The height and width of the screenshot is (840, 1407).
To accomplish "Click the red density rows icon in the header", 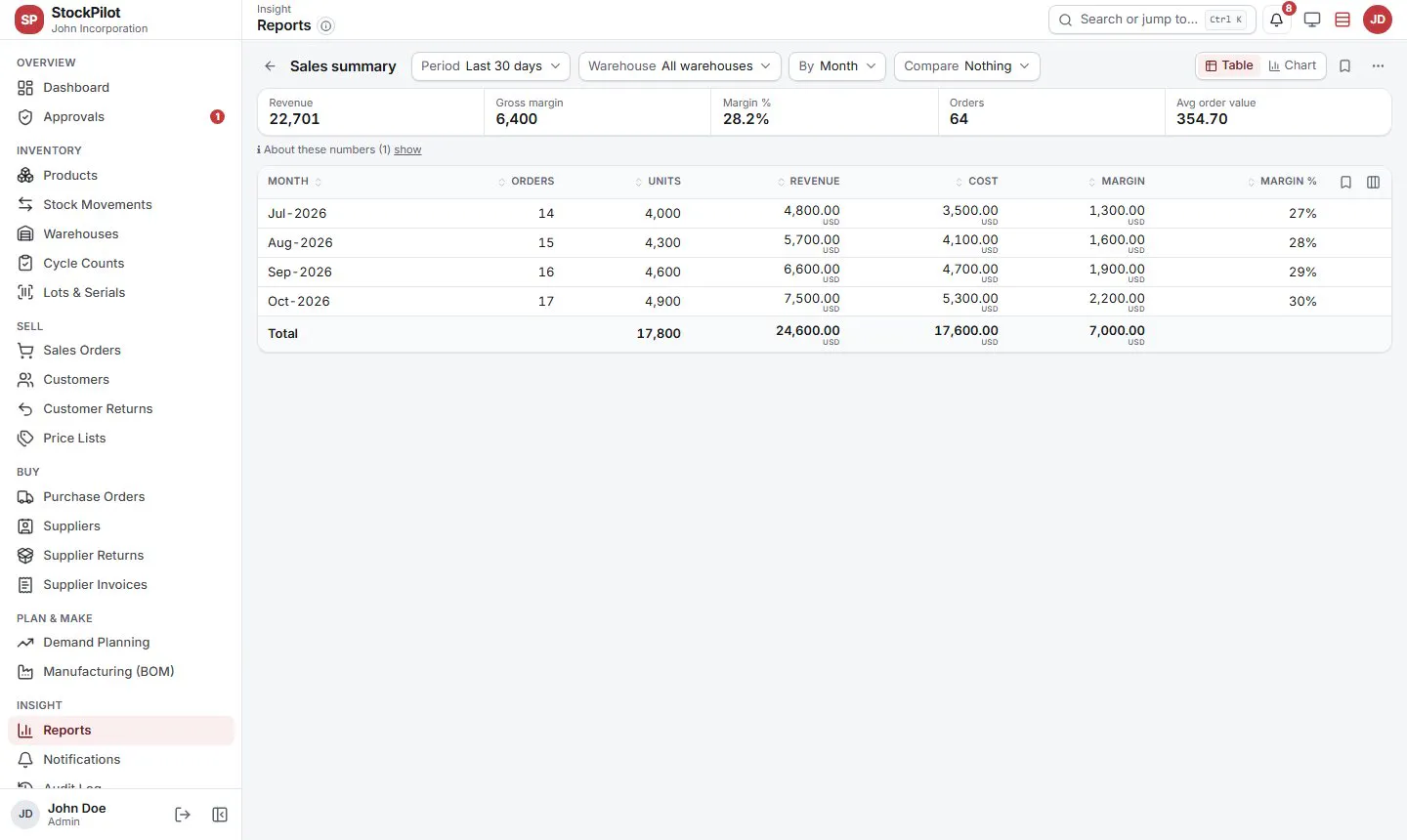I will pos(1343,20).
